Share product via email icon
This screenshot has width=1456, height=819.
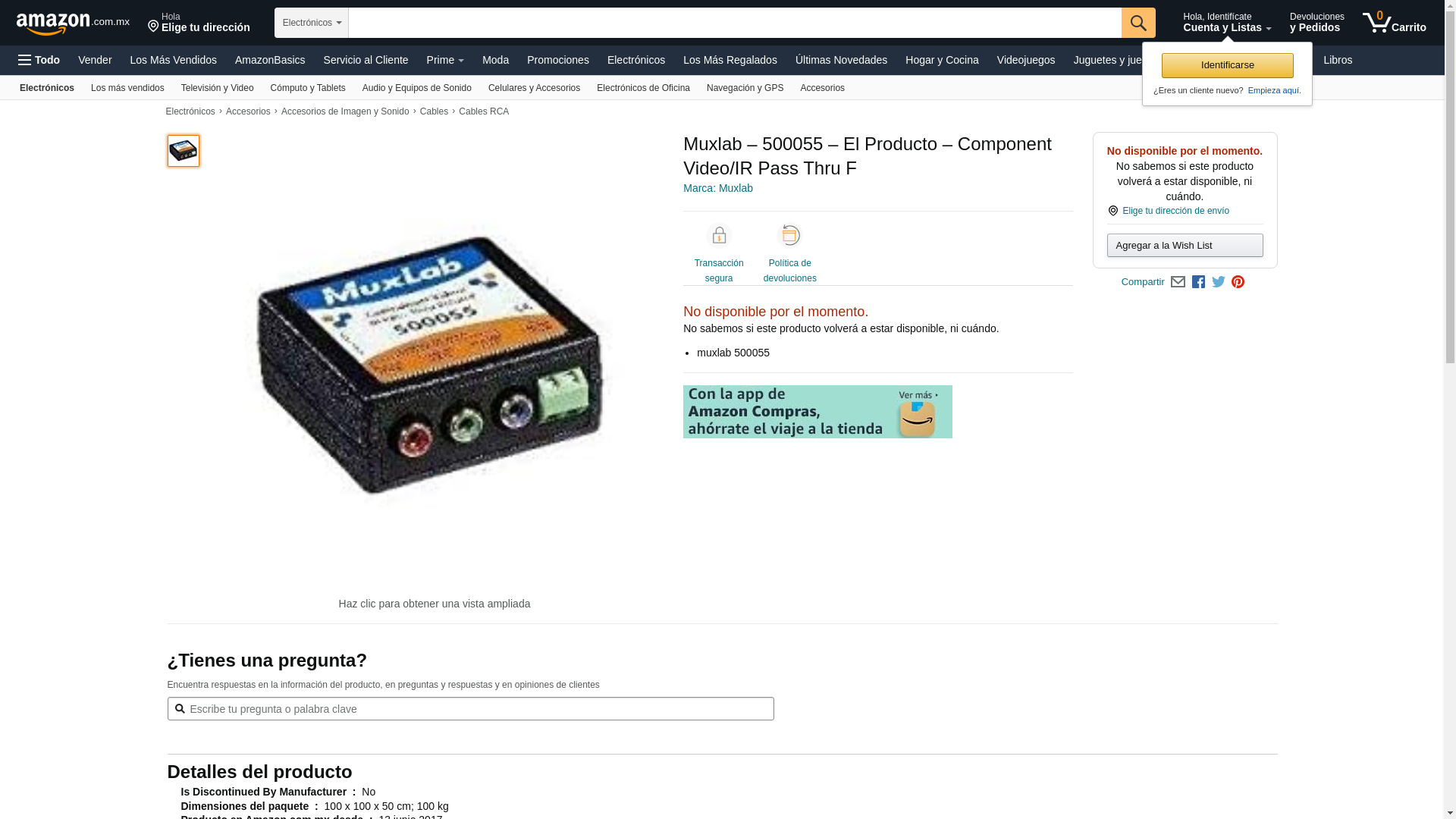coord(1178,282)
